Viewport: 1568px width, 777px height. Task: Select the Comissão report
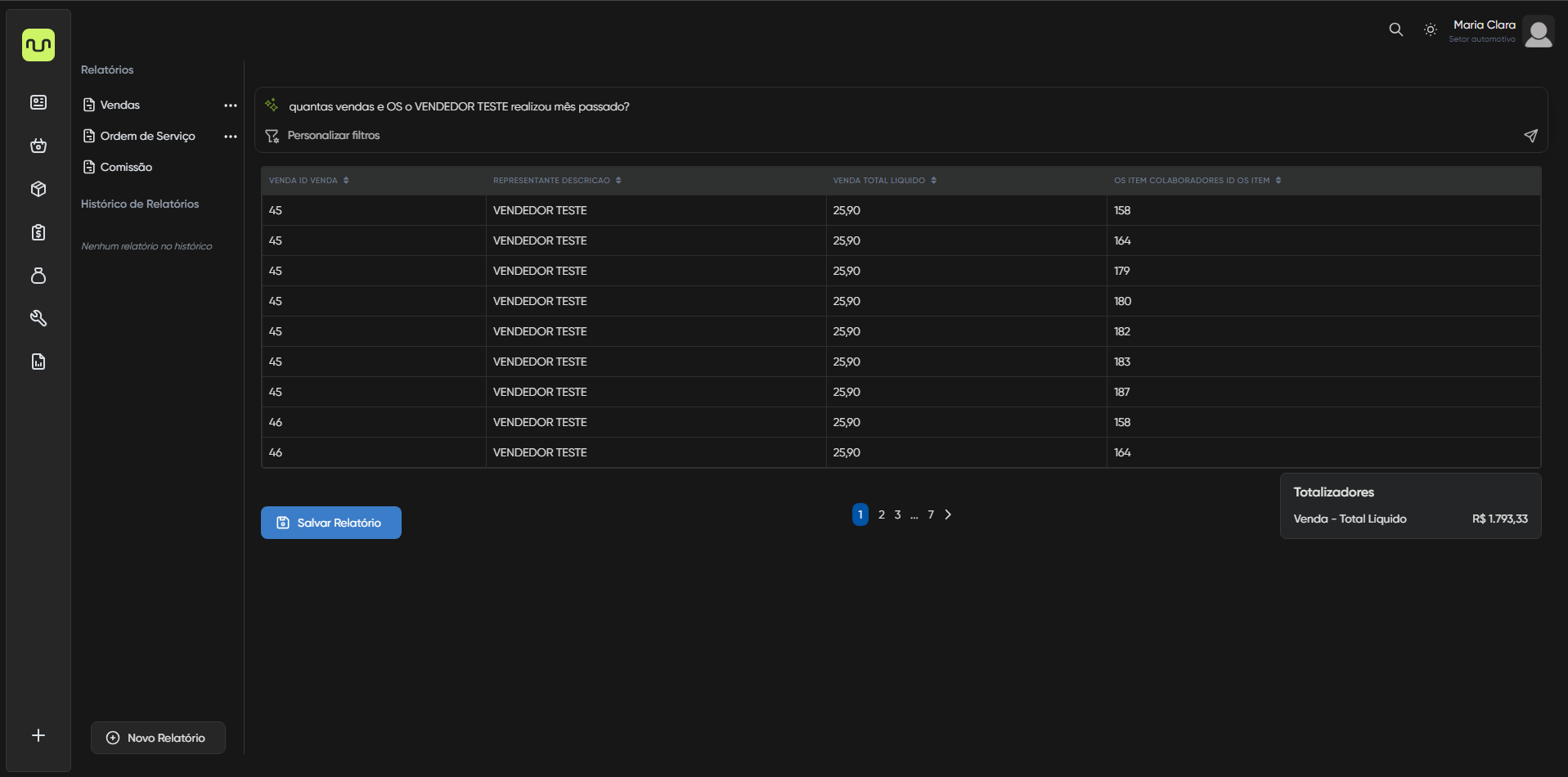point(126,167)
